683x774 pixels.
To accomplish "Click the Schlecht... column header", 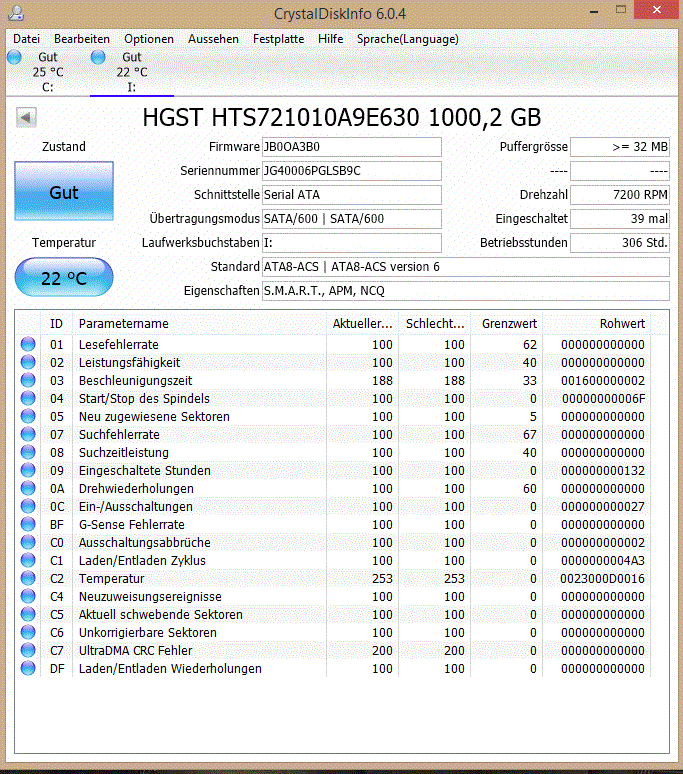I will tap(434, 324).
